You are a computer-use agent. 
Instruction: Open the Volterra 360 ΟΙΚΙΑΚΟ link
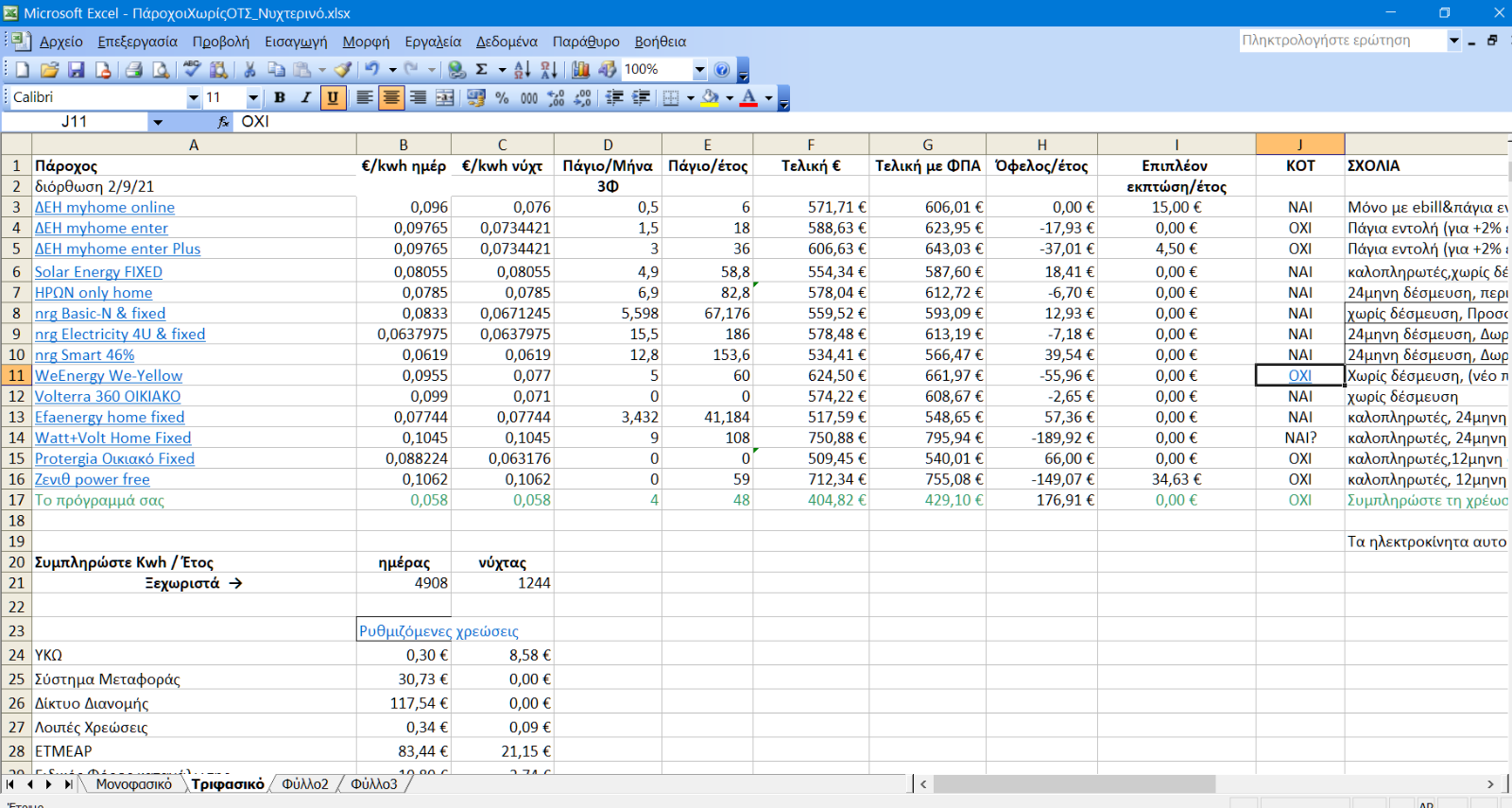(108, 397)
